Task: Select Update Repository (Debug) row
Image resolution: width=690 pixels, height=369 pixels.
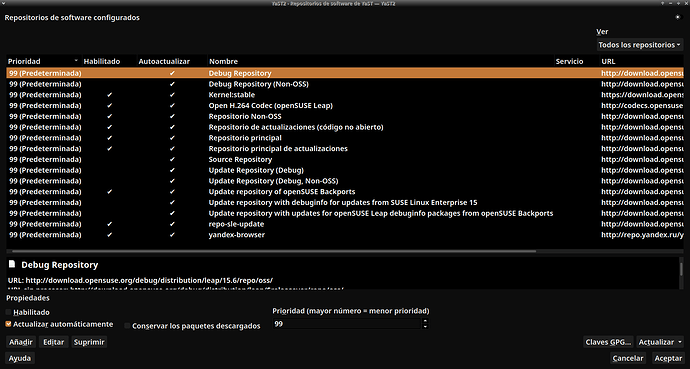Action: click(x=345, y=170)
